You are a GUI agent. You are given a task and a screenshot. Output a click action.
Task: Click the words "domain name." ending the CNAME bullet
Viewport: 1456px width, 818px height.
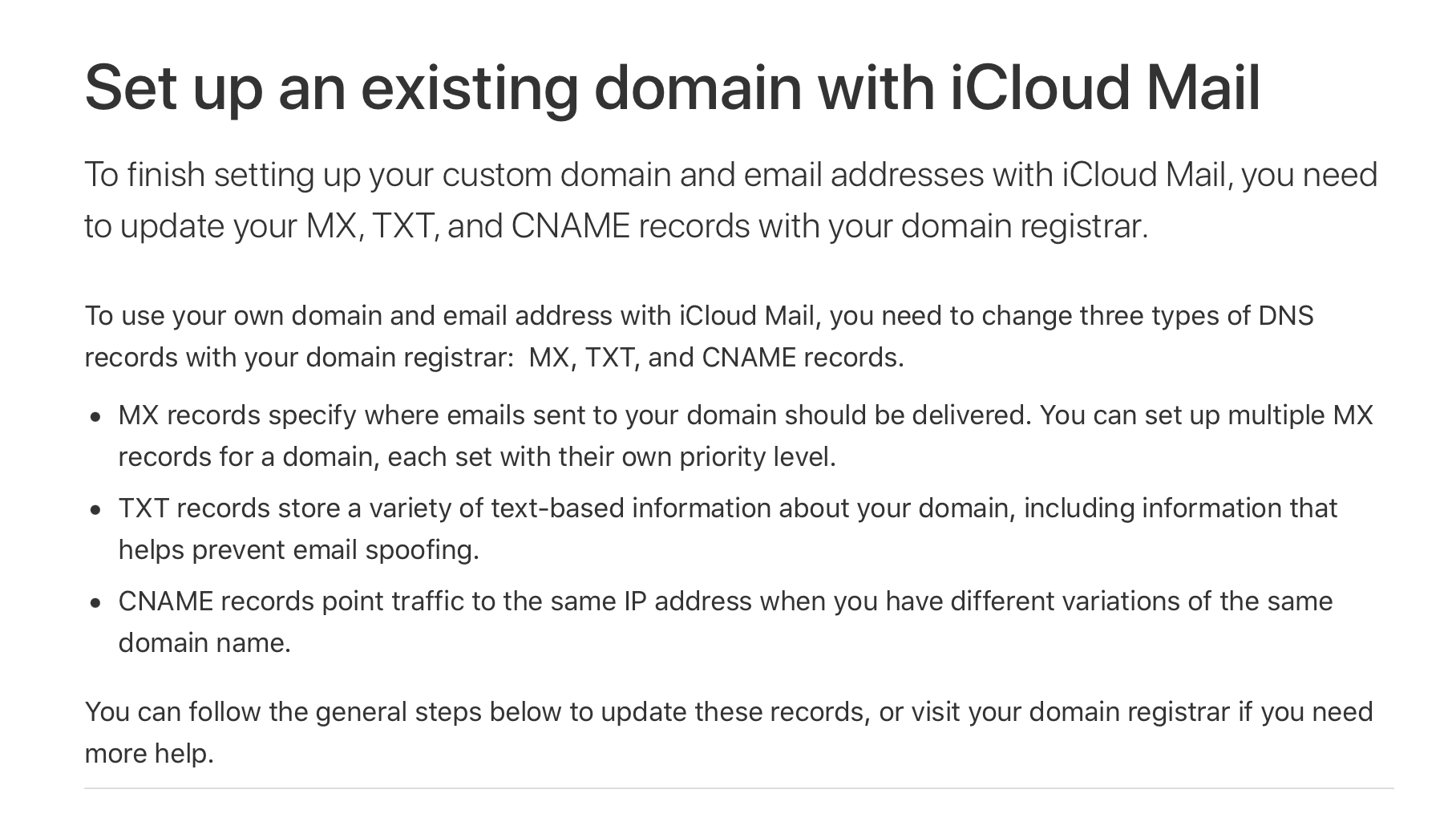(x=204, y=643)
